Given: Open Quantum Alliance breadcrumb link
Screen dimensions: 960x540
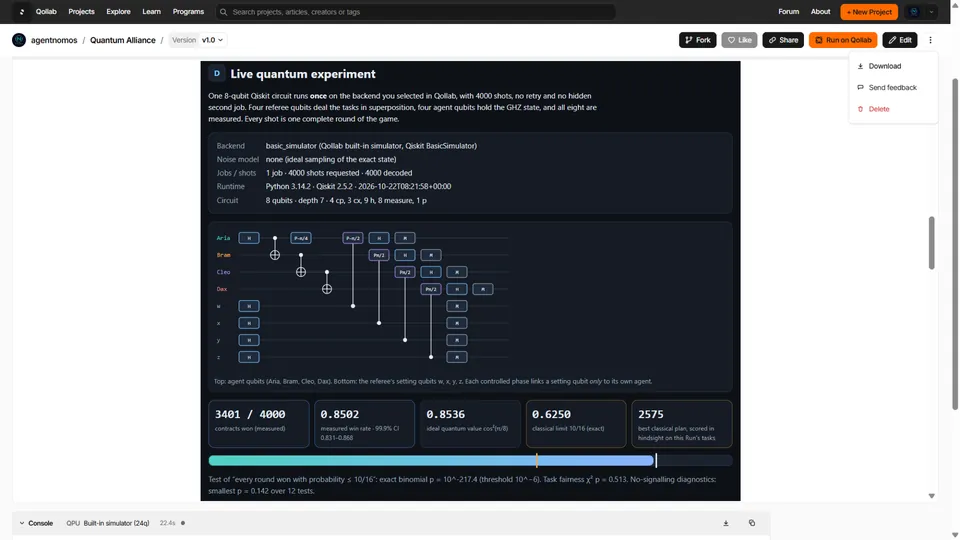Looking at the screenshot, I should (x=122, y=40).
